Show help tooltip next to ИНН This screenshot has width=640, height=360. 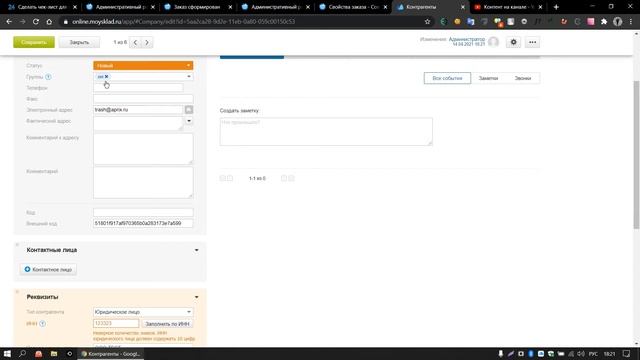pyautogui.click(x=42, y=324)
